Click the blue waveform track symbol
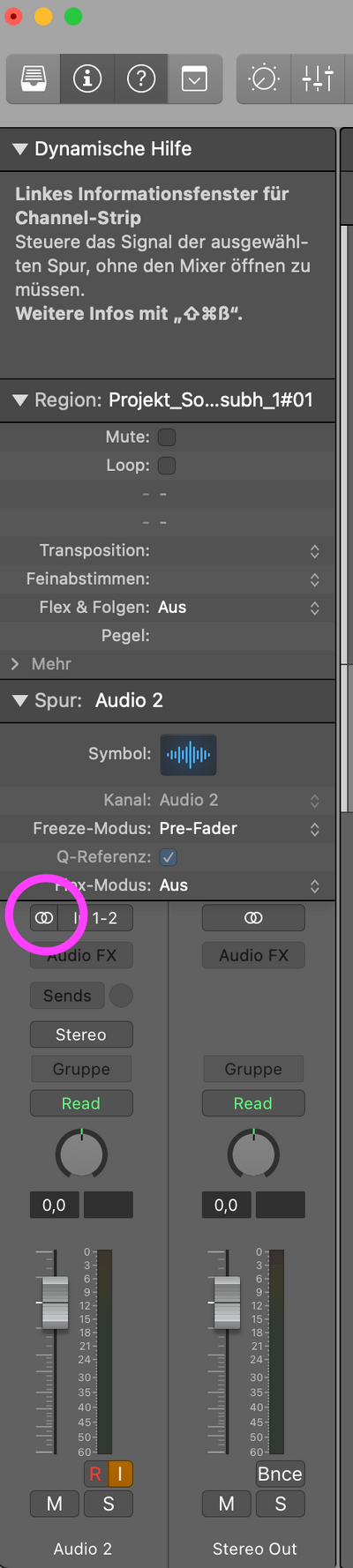This screenshot has height=1568, width=353. [x=188, y=755]
